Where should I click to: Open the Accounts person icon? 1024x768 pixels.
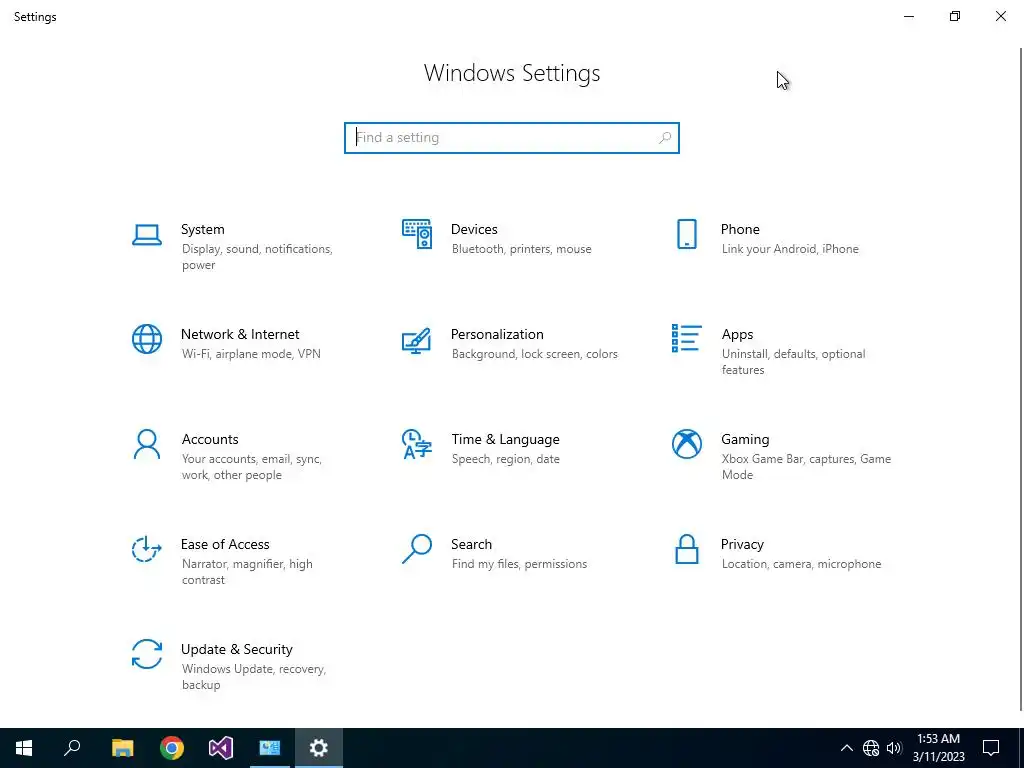pos(147,444)
